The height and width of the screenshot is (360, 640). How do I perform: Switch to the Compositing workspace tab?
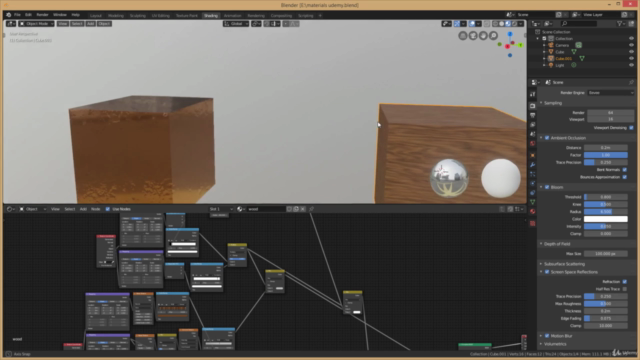click(x=281, y=16)
